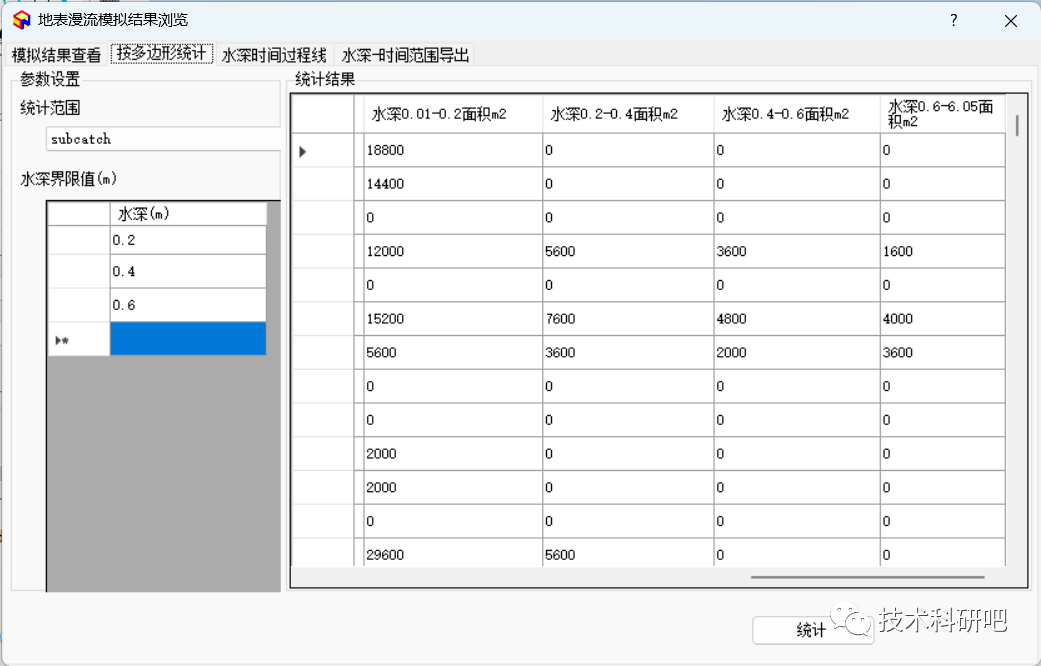Switch to 模拟结果查看 tab
The width and height of the screenshot is (1041, 666).
coord(56,54)
